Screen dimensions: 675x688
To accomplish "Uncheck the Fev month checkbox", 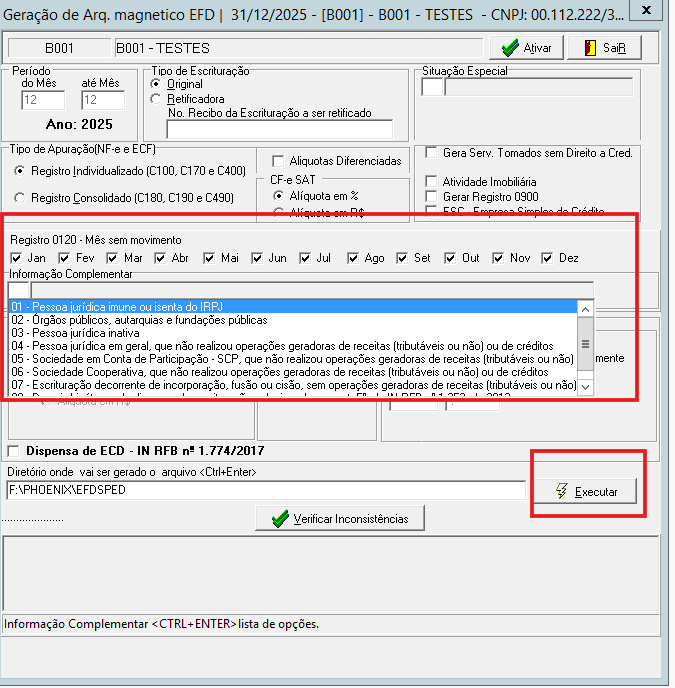I will click(64, 258).
